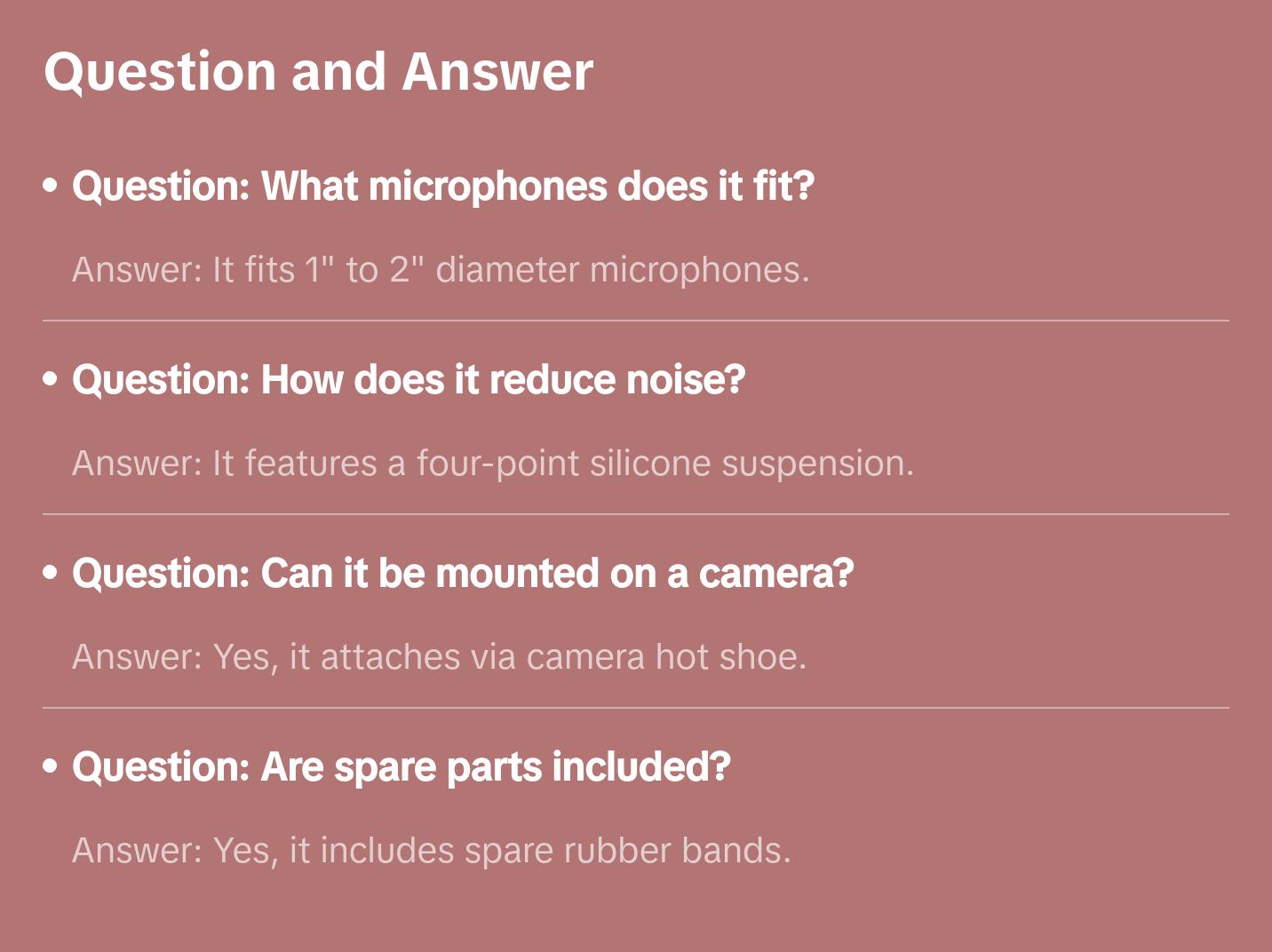Click the bullet beside the microphones fit question
Image resolution: width=1272 pixels, height=952 pixels.
[51, 186]
